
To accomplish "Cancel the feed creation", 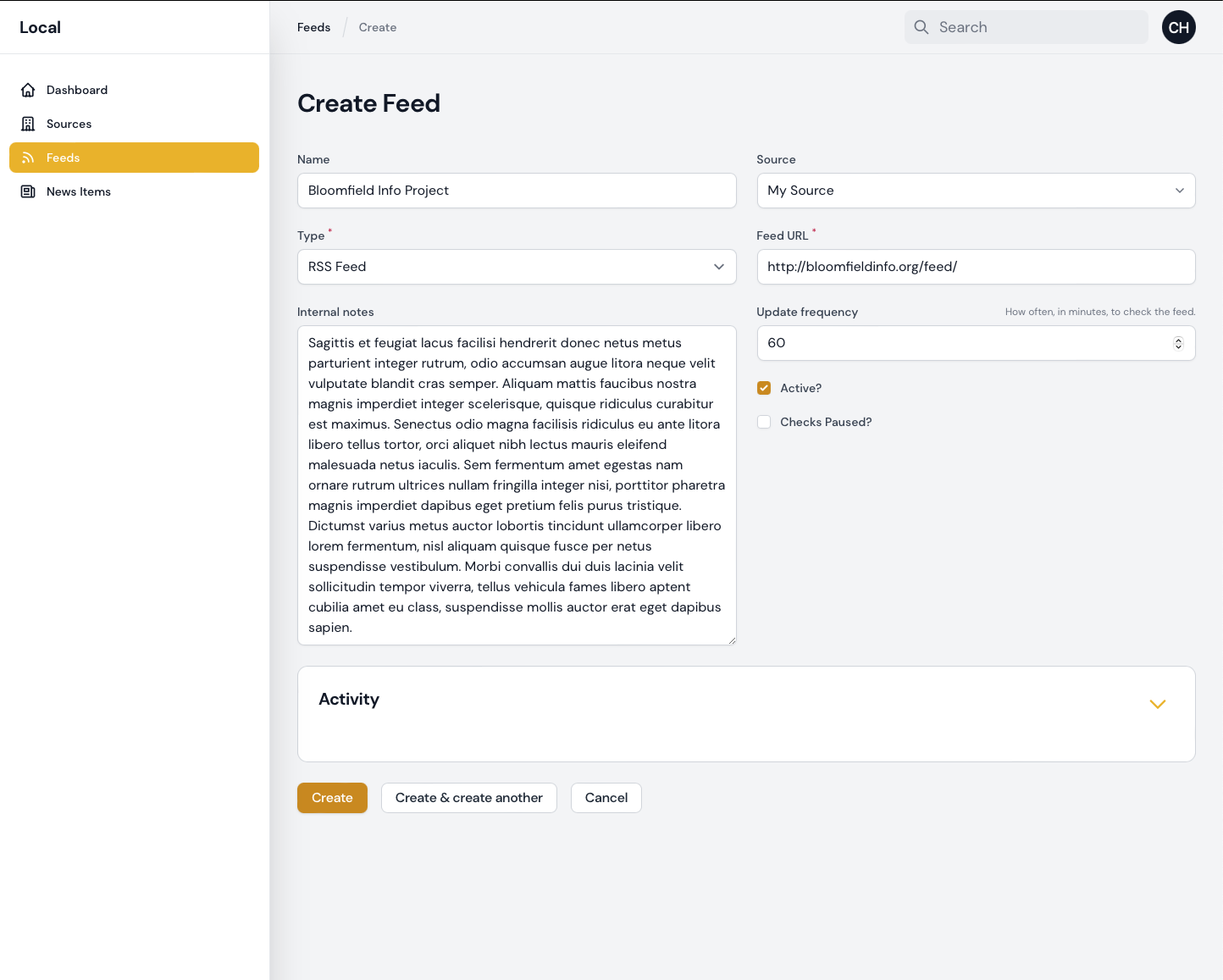I will (x=606, y=798).
